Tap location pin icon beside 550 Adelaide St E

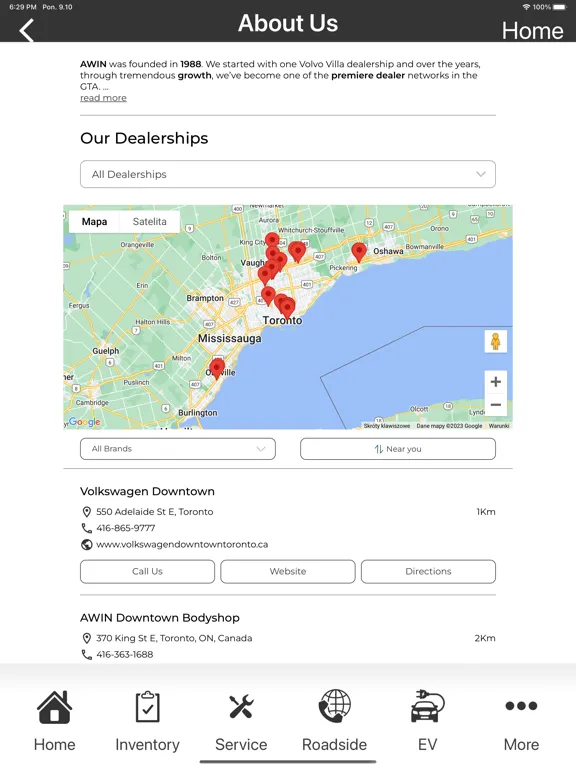click(87, 512)
